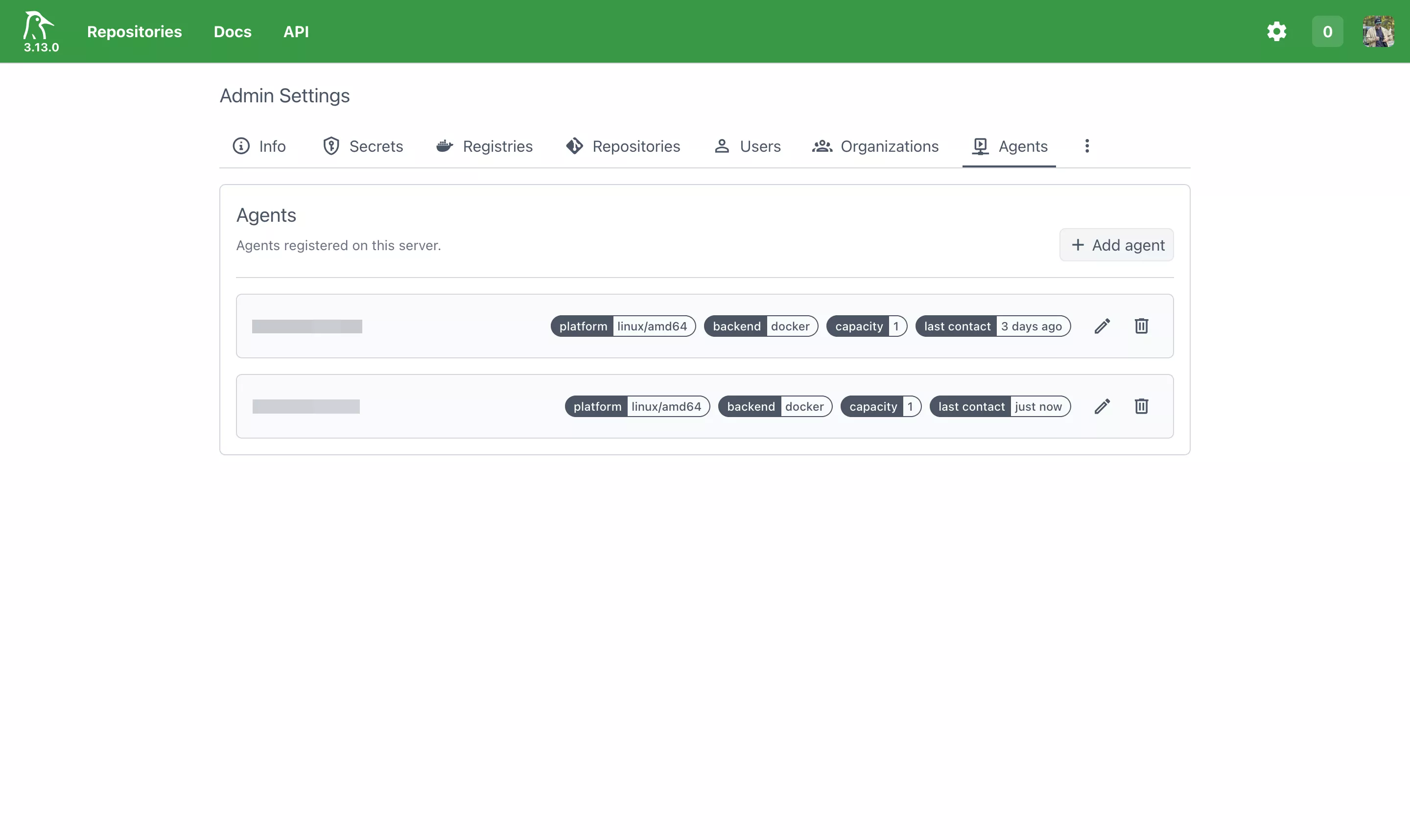Edit the agent last contacted 3 days ago
This screenshot has width=1410, height=840.
pyautogui.click(x=1102, y=326)
